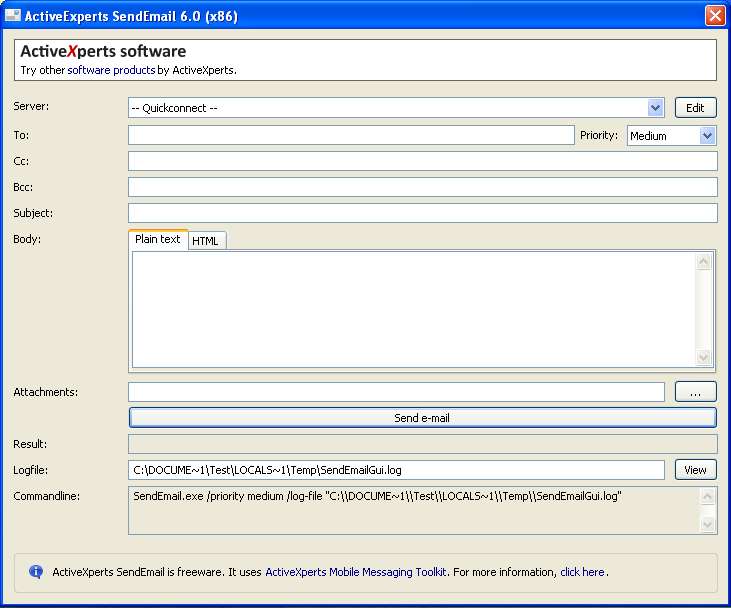The image size is (731, 608).
Task: Click the Send e-mail button
Action: point(422,418)
